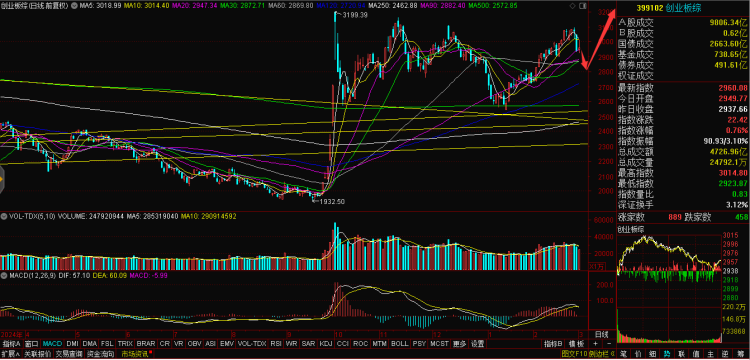Open the 模板 template option
This screenshot has width=750, height=360.
coord(577,344)
